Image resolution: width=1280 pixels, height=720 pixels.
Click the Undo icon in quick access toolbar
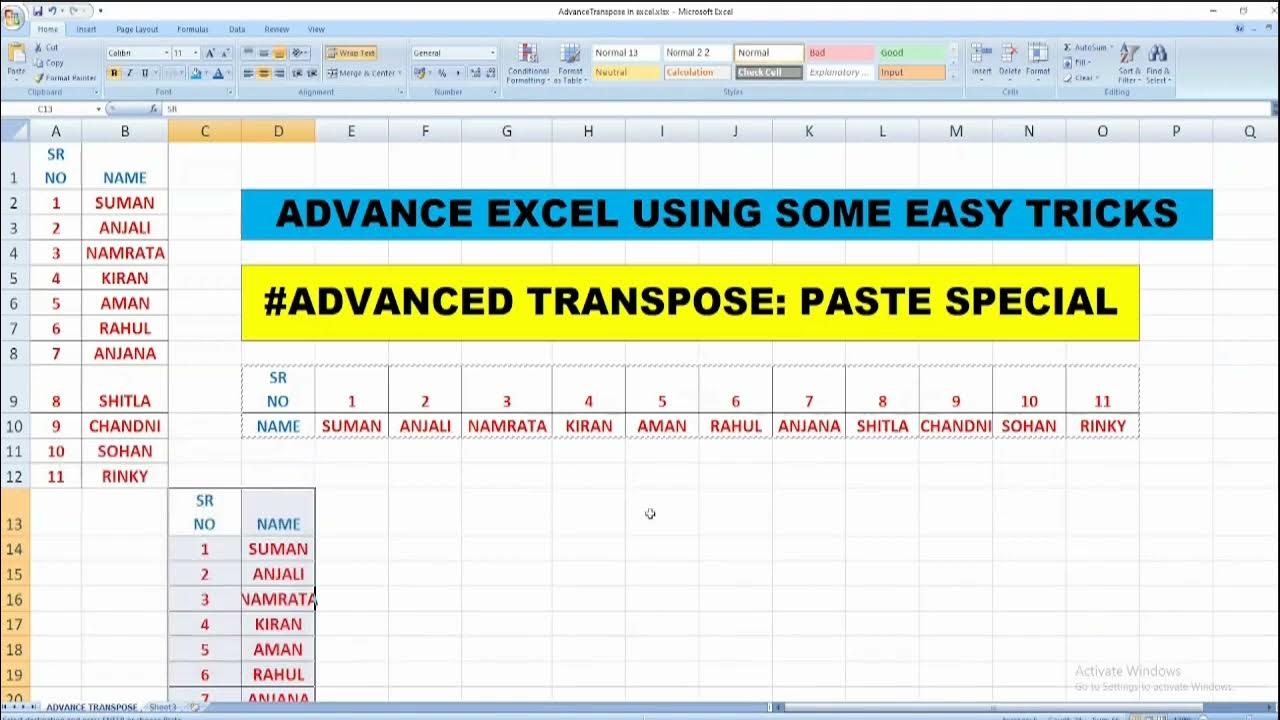point(54,10)
